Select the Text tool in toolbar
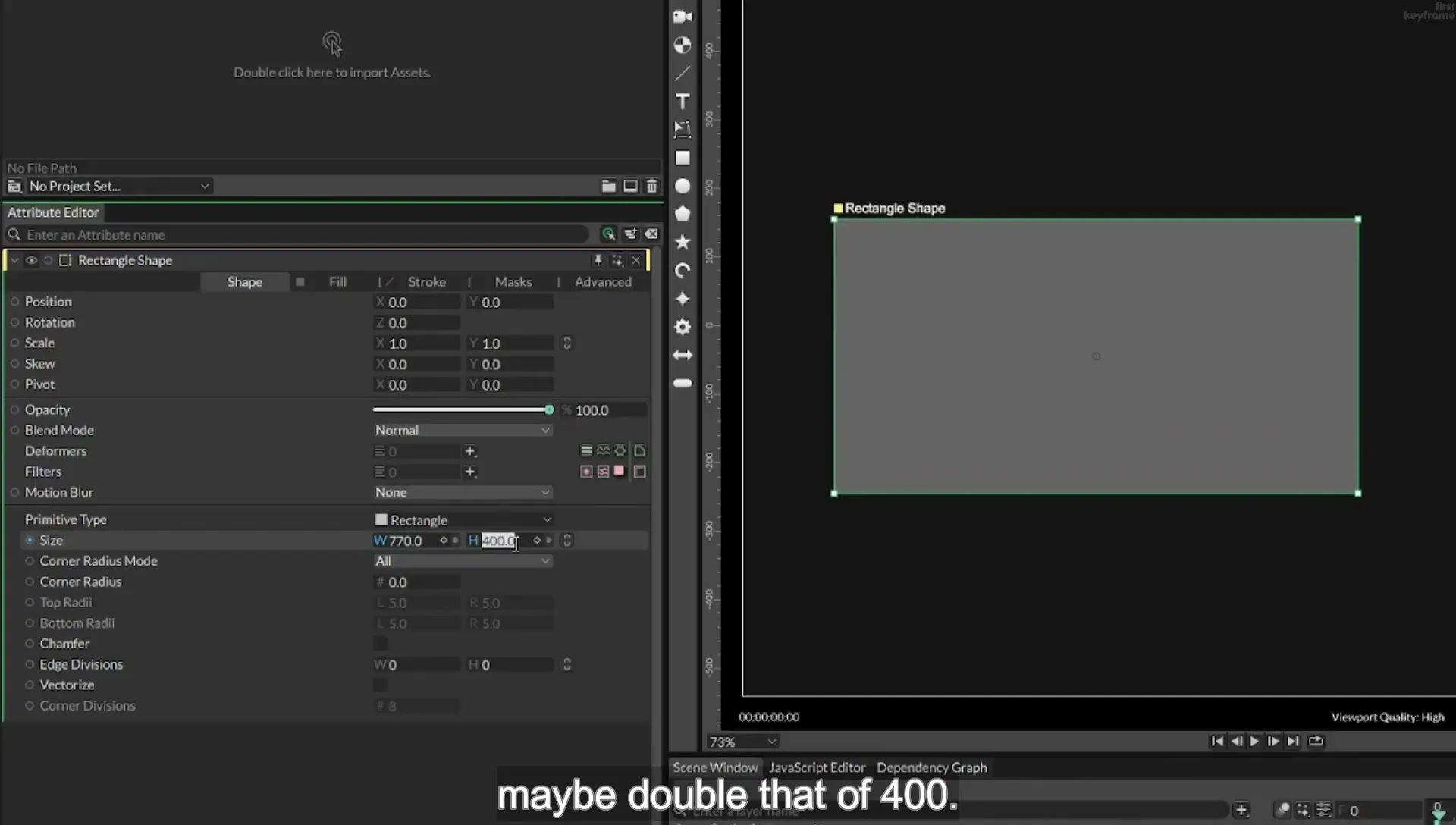 [682, 101]
